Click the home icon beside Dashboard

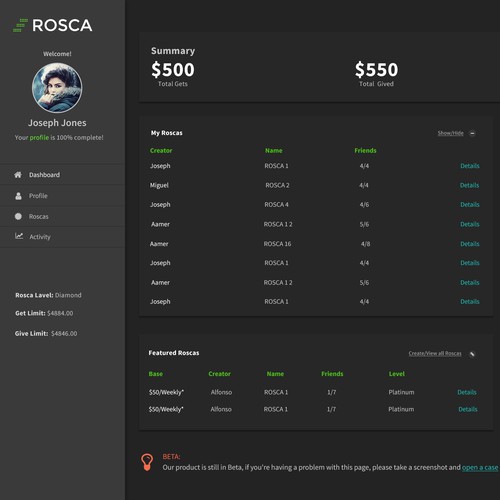pyautogui.click(x=18, y=175)
